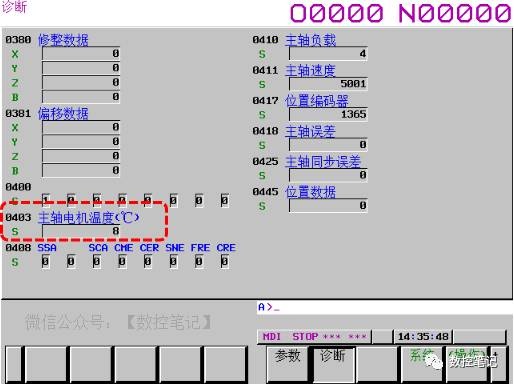Select the 主轴速度 field showing 5001
The width and height of the screenshot is (514, 385).
pyautogui.click(x=328, y=84)
